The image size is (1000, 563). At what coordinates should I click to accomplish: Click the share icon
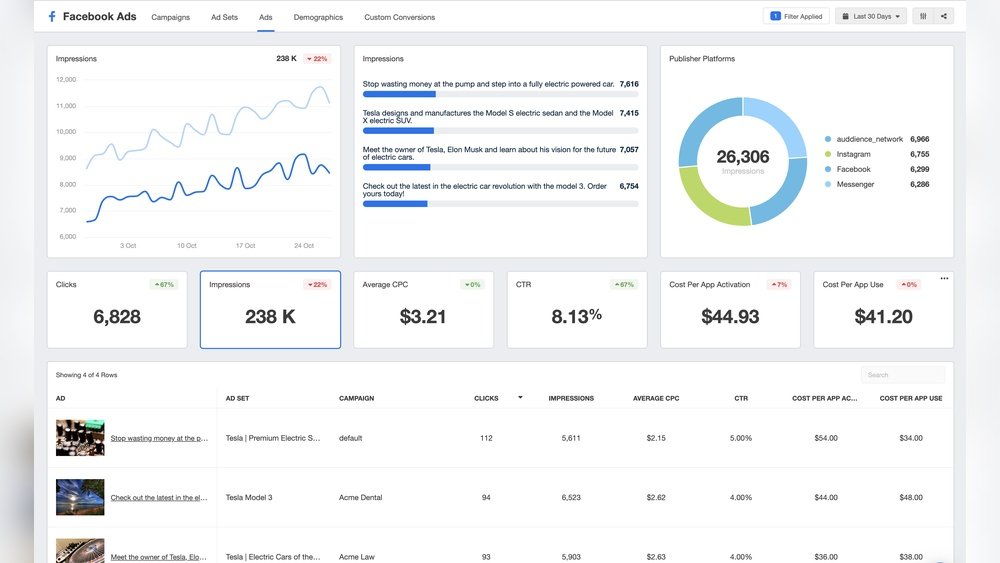tap(944, 17)
